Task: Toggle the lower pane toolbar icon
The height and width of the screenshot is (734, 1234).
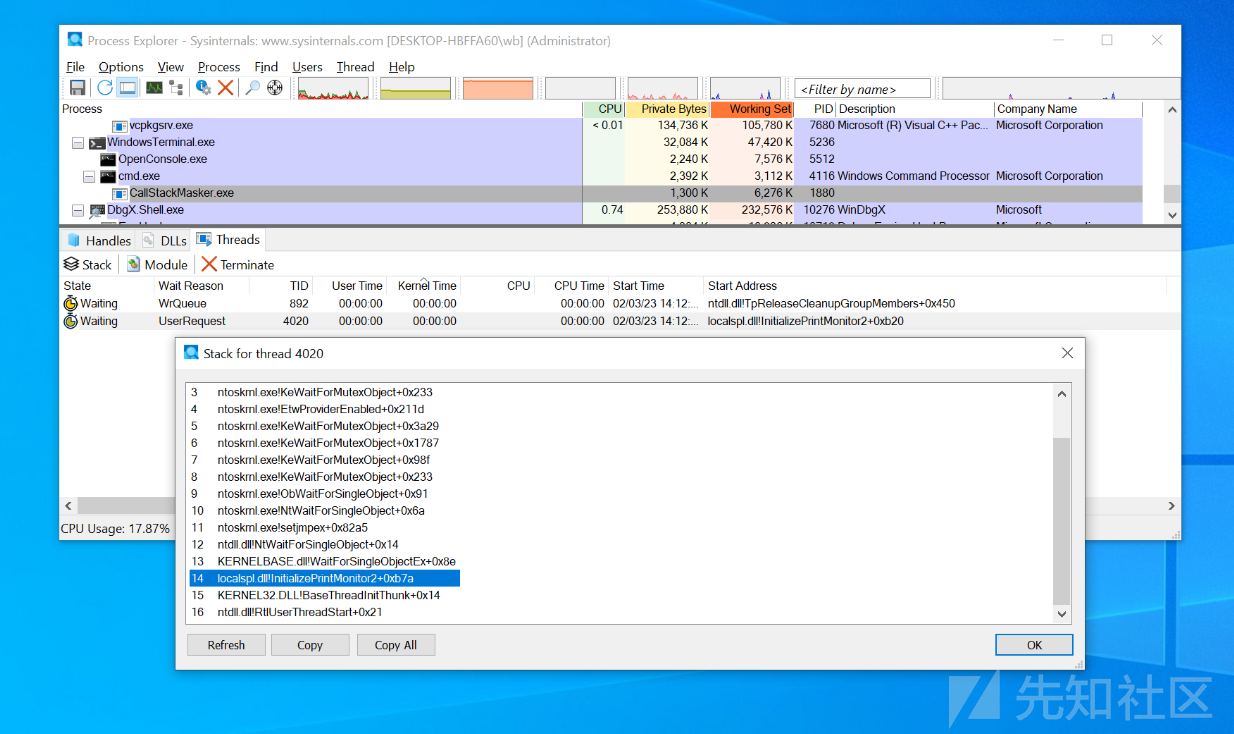Action: click(128, 88)
